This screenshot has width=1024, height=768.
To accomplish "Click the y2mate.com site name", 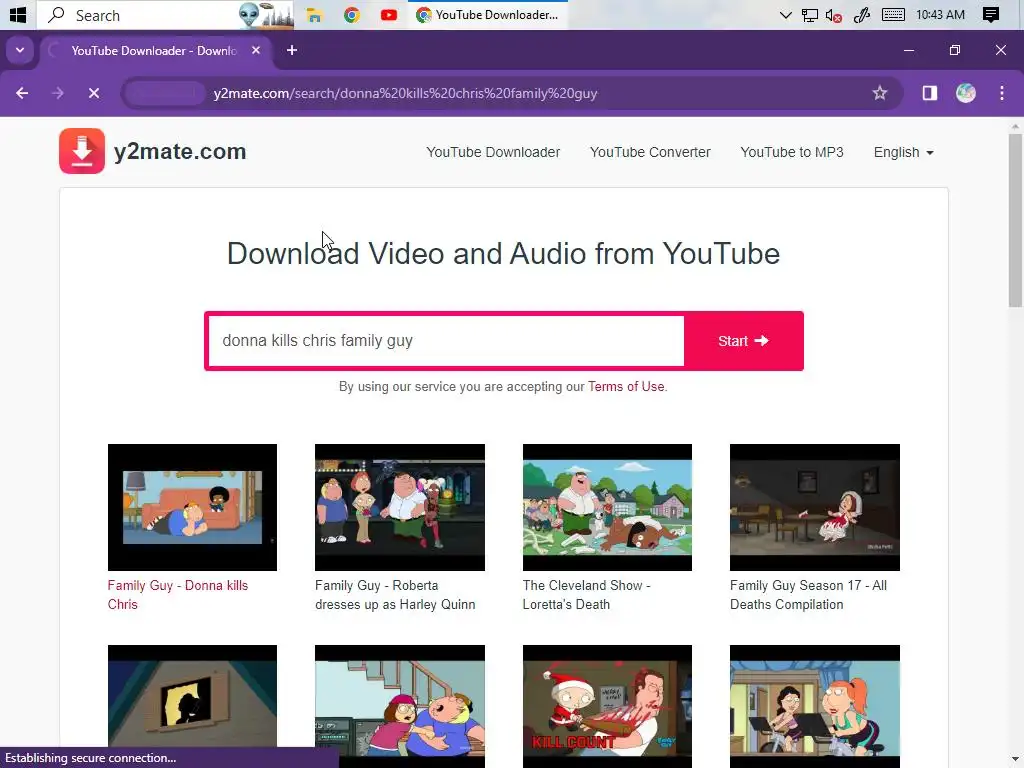I will pos(180,152).
